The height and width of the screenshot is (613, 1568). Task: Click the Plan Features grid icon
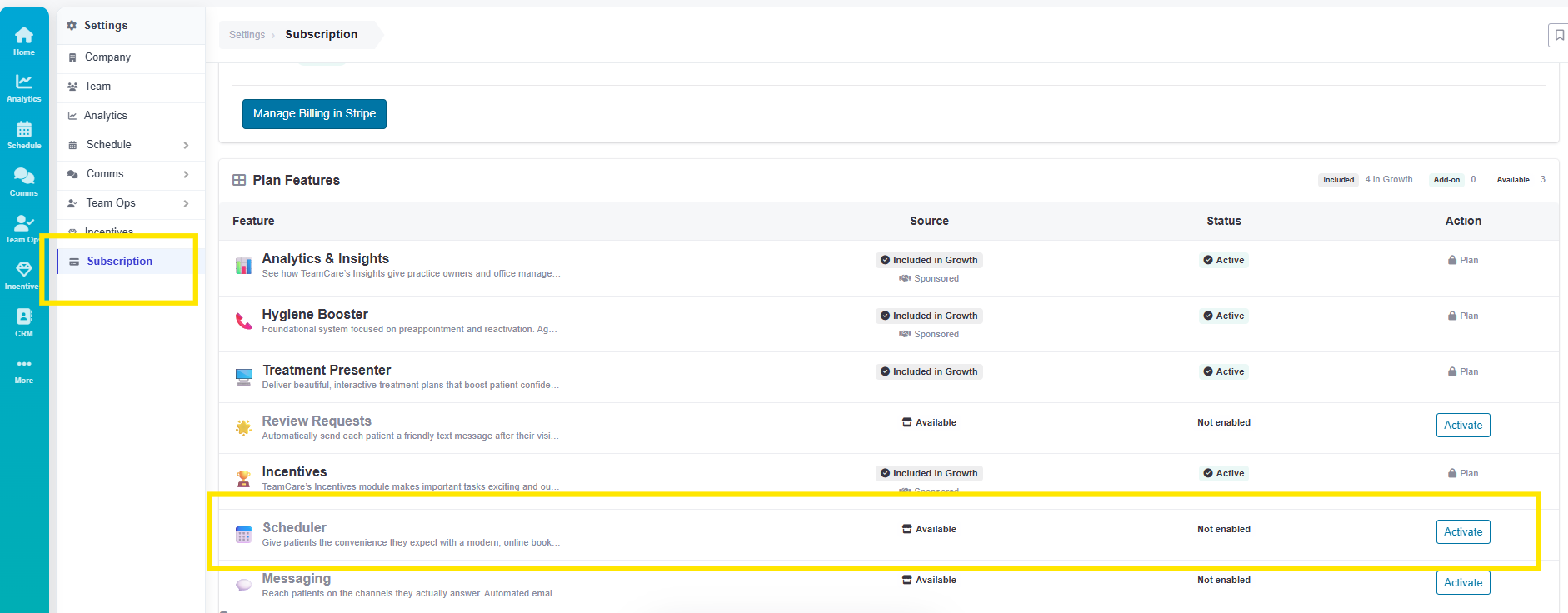239,180
